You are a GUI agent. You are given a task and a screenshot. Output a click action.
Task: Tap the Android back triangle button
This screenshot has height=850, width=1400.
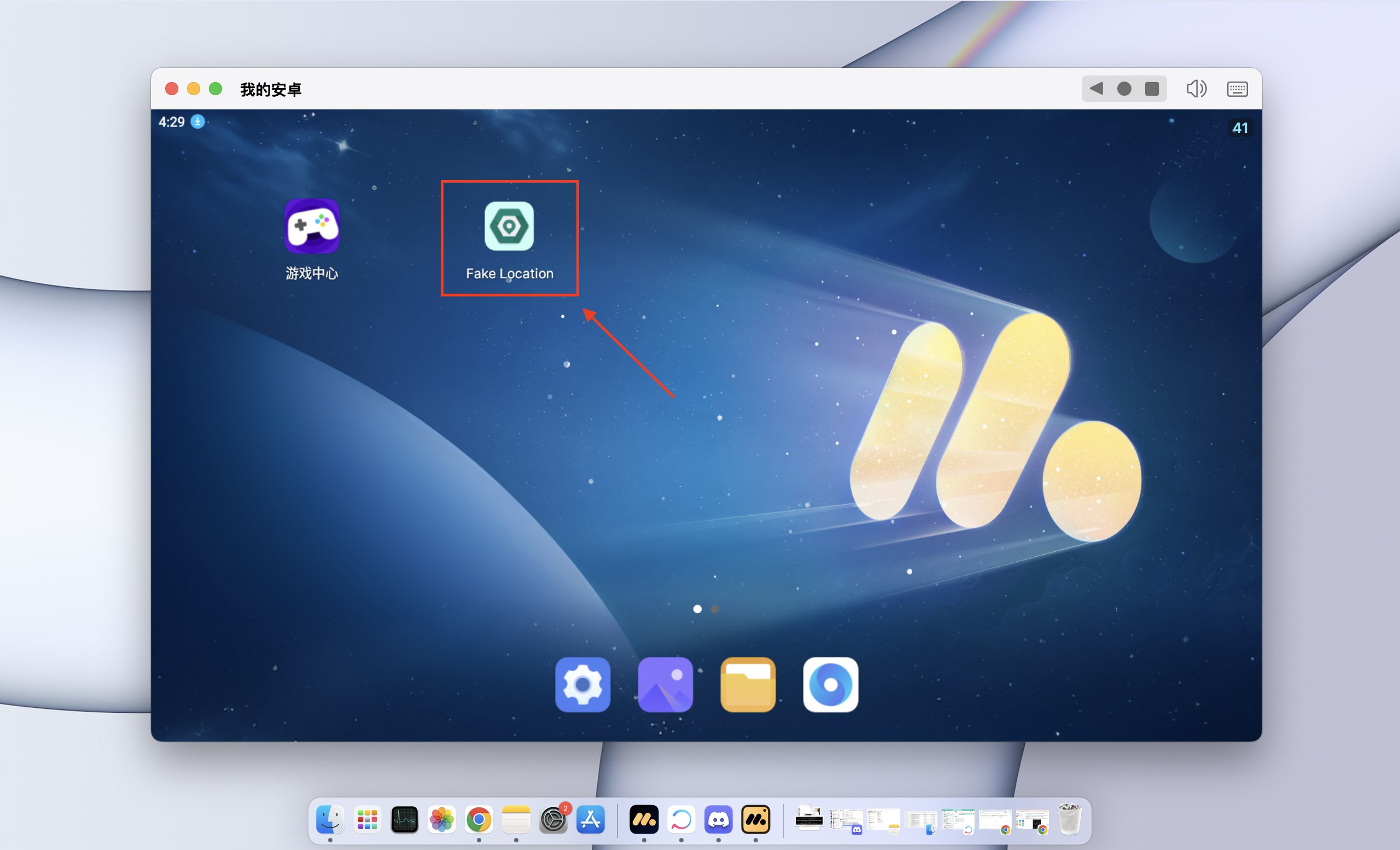coord(1096,89)
